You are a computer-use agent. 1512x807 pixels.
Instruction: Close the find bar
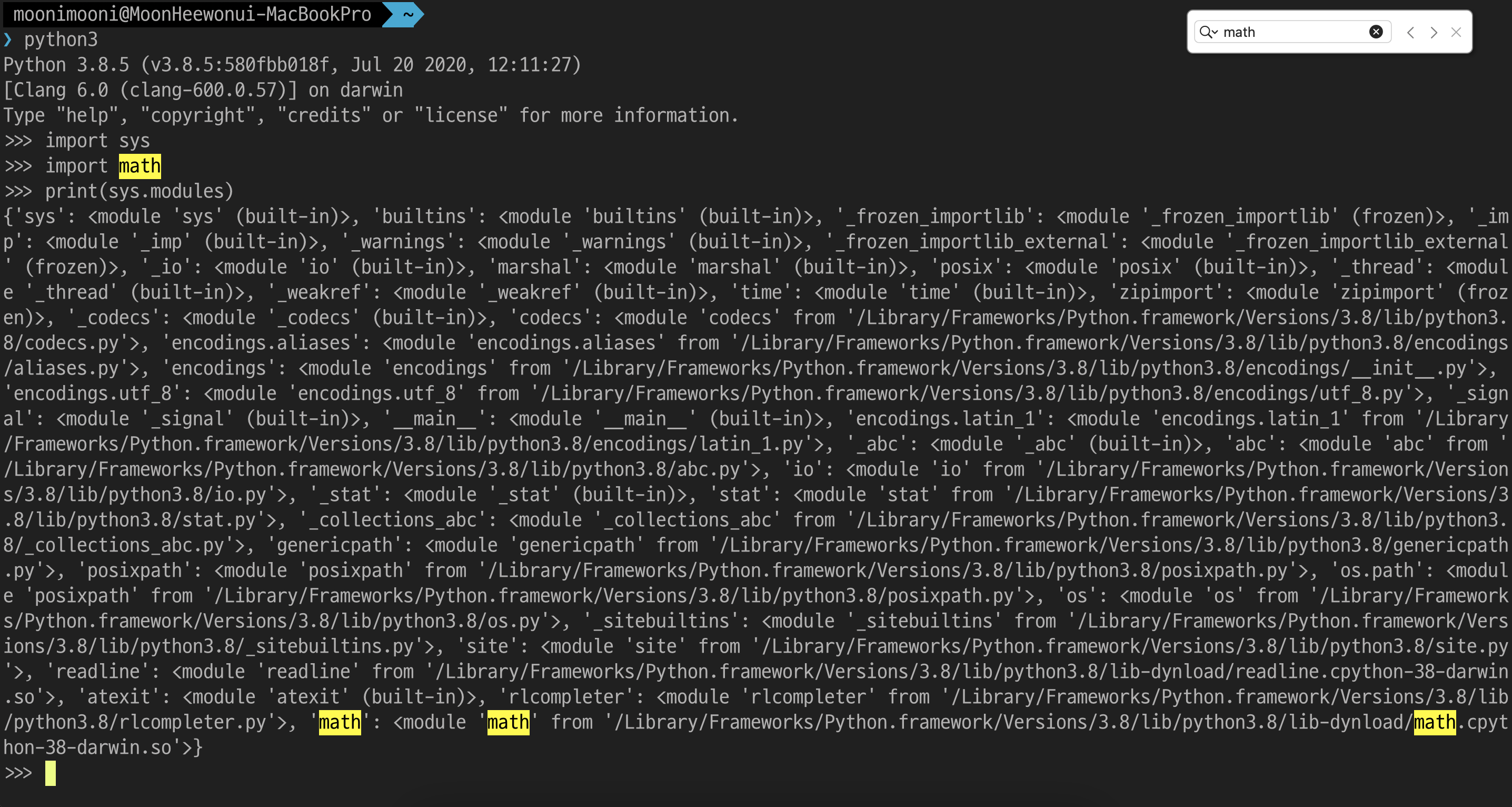[x=1456, y=32]
